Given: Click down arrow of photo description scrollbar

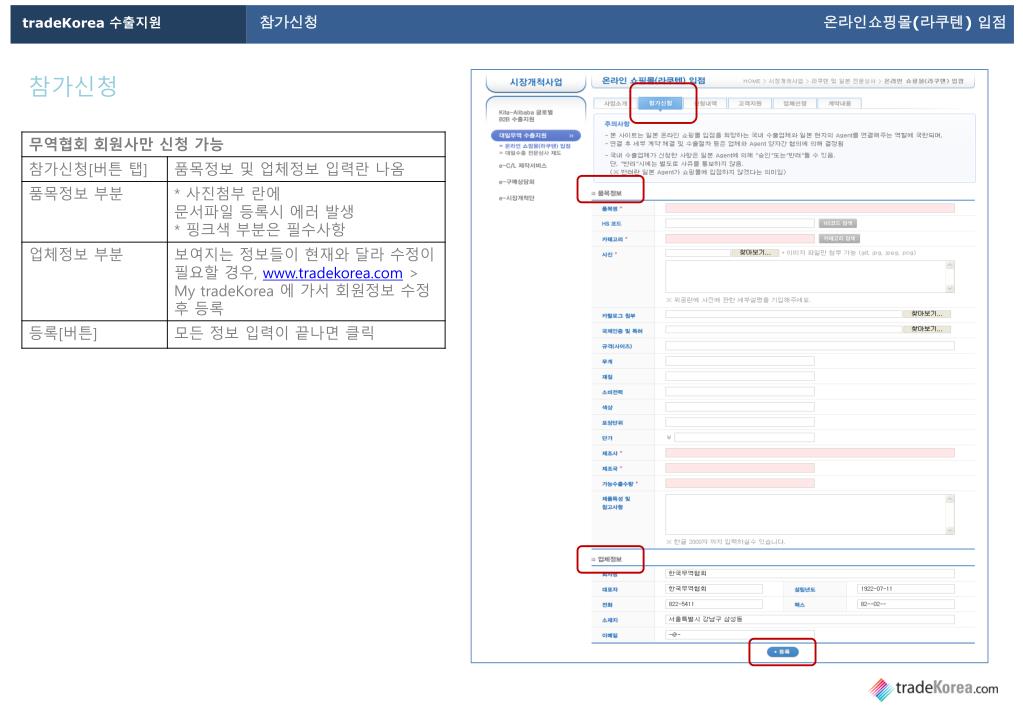Looking at the screenshot, I should (x=949, y=288).
